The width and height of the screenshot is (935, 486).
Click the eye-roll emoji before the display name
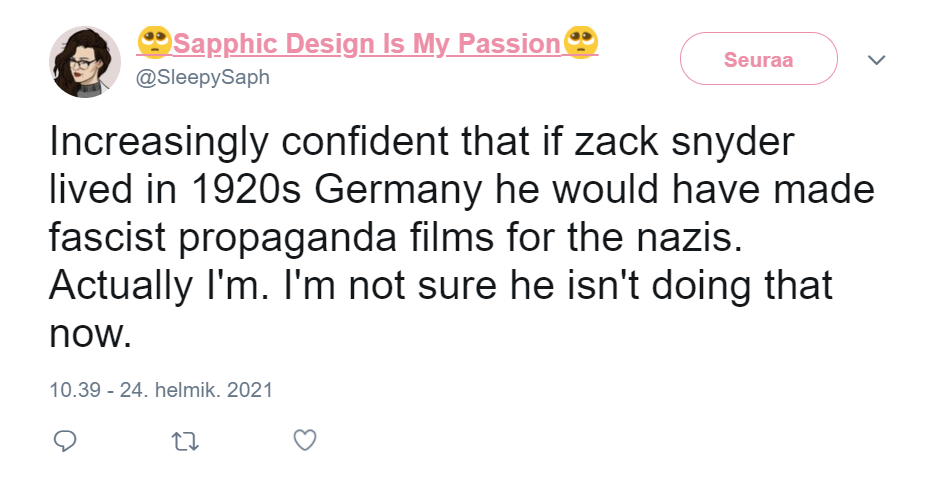(155, 43)
